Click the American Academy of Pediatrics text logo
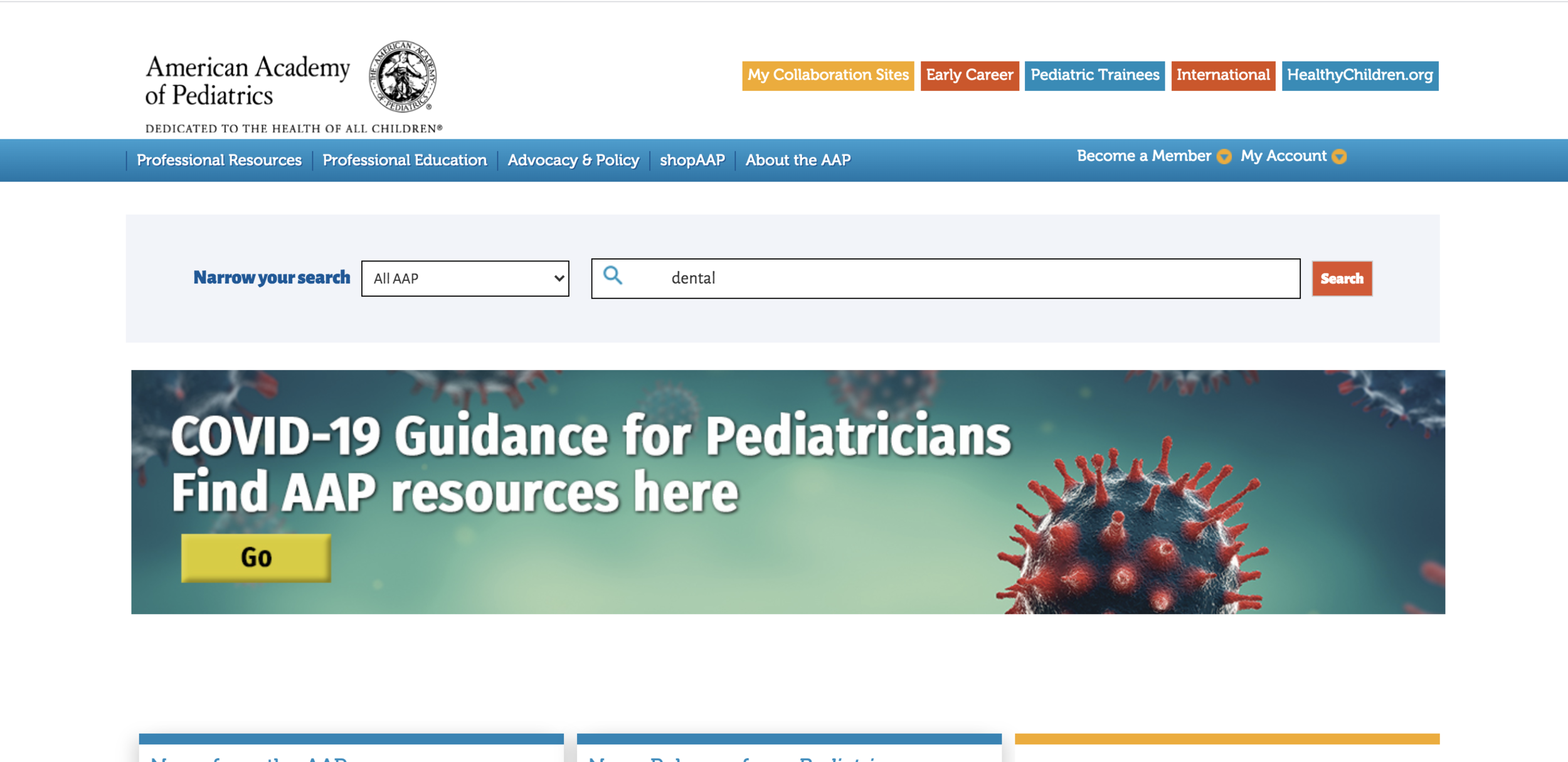The width and height of the screenshot is (1568, 762). click(248, 81)
